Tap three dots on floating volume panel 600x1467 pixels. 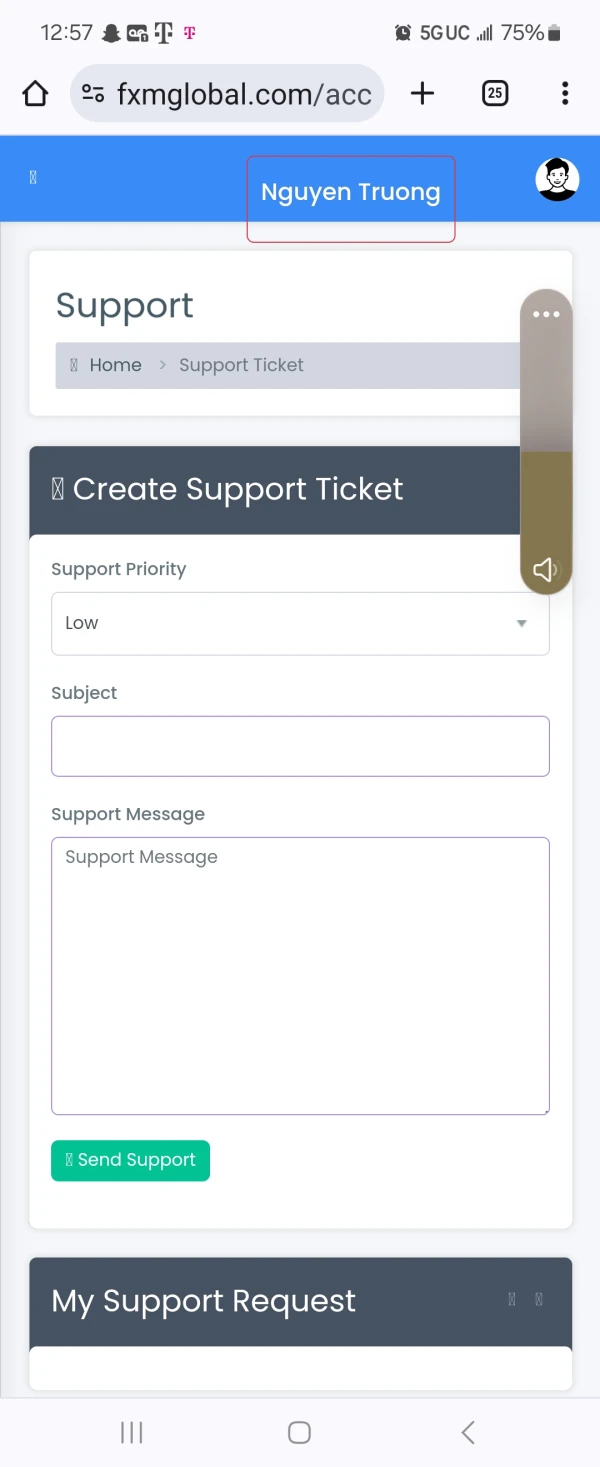pos(546,314)
